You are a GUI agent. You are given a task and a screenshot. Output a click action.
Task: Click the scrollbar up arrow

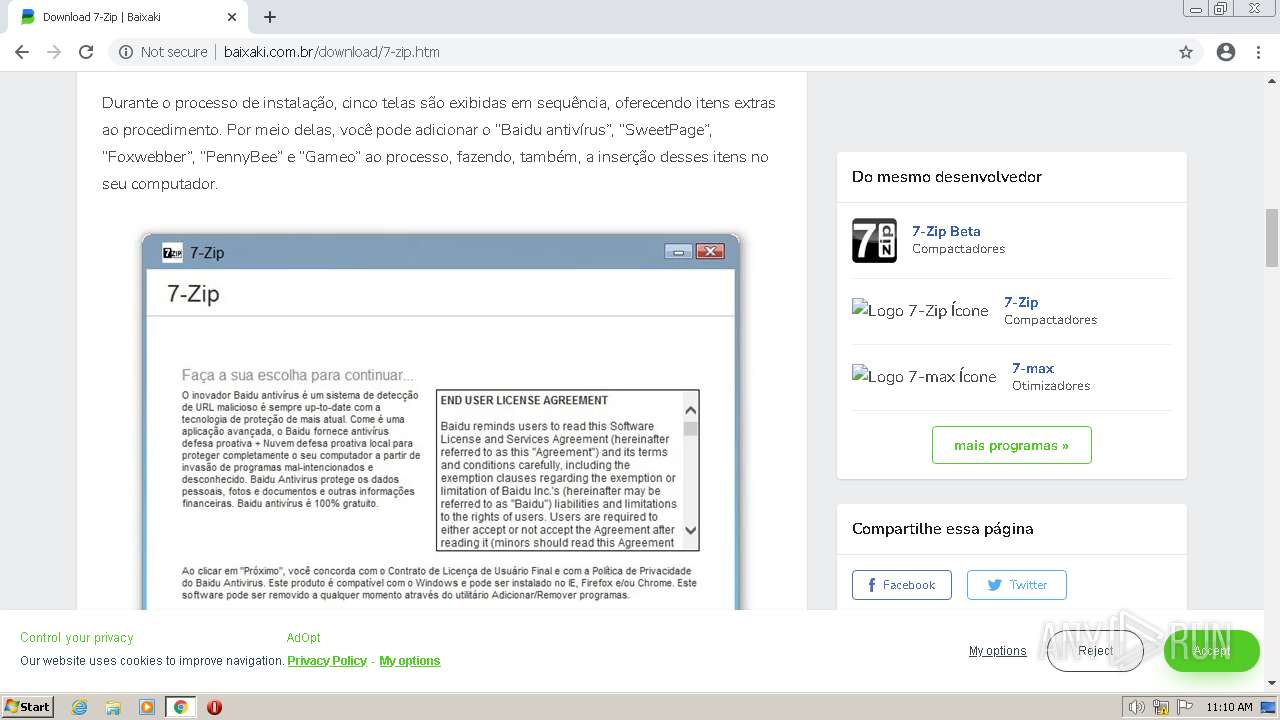pyautogui.click(x=1272, y=80)
